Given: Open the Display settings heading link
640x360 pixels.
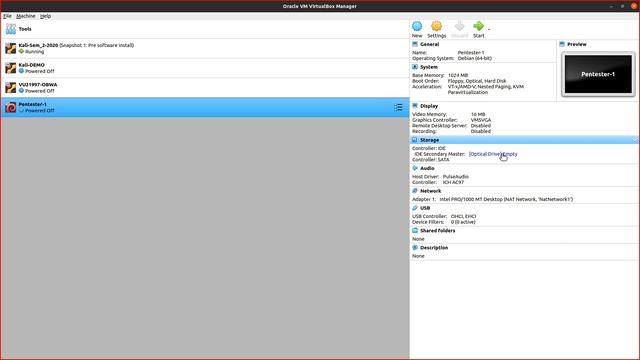Looking at the screenshot, I should click(x=429, y=106).
